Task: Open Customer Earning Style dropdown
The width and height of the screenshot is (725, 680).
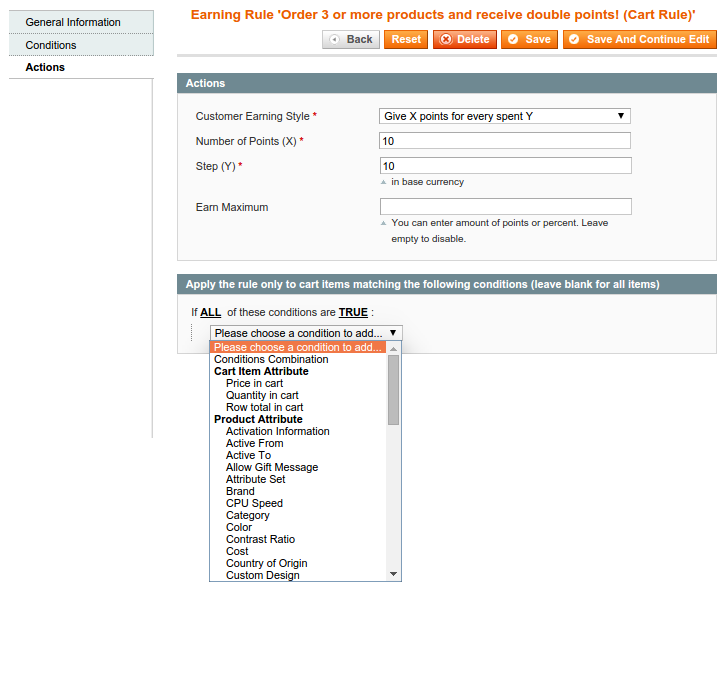Action: pyautogui.click(x=505, y=116)
